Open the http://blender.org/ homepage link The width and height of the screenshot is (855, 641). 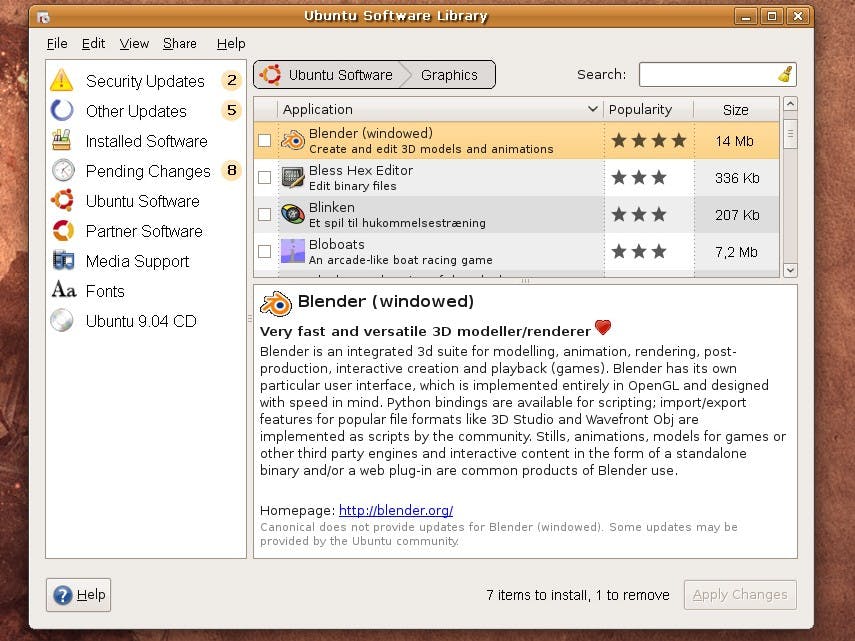point(396,510)
